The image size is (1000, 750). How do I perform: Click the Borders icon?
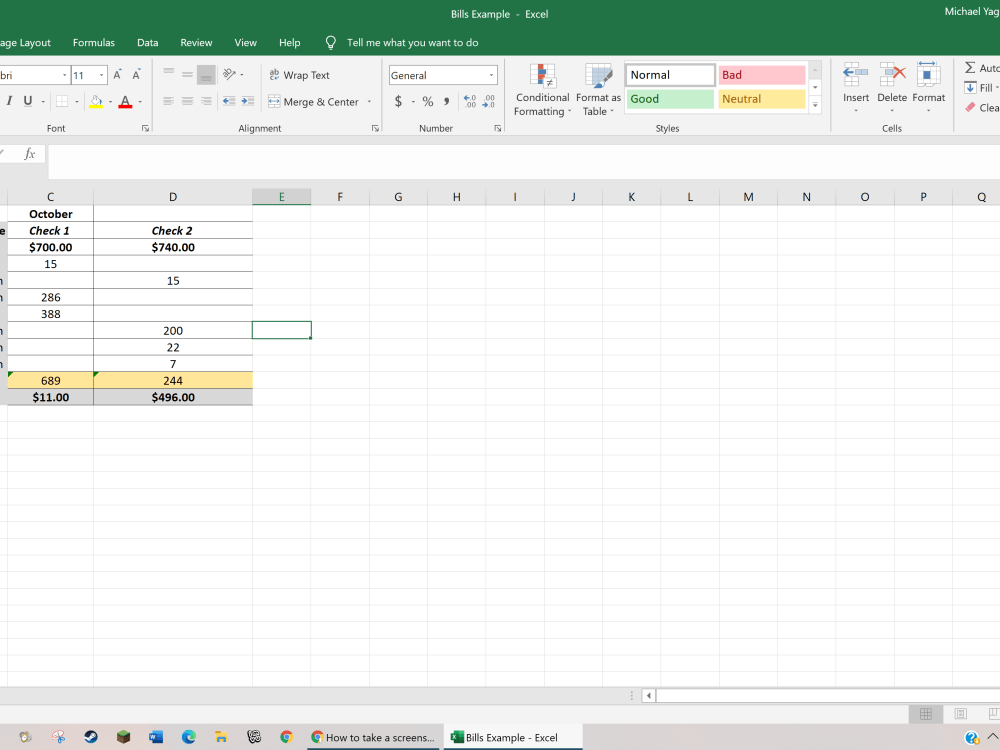(x=62, y=101)
